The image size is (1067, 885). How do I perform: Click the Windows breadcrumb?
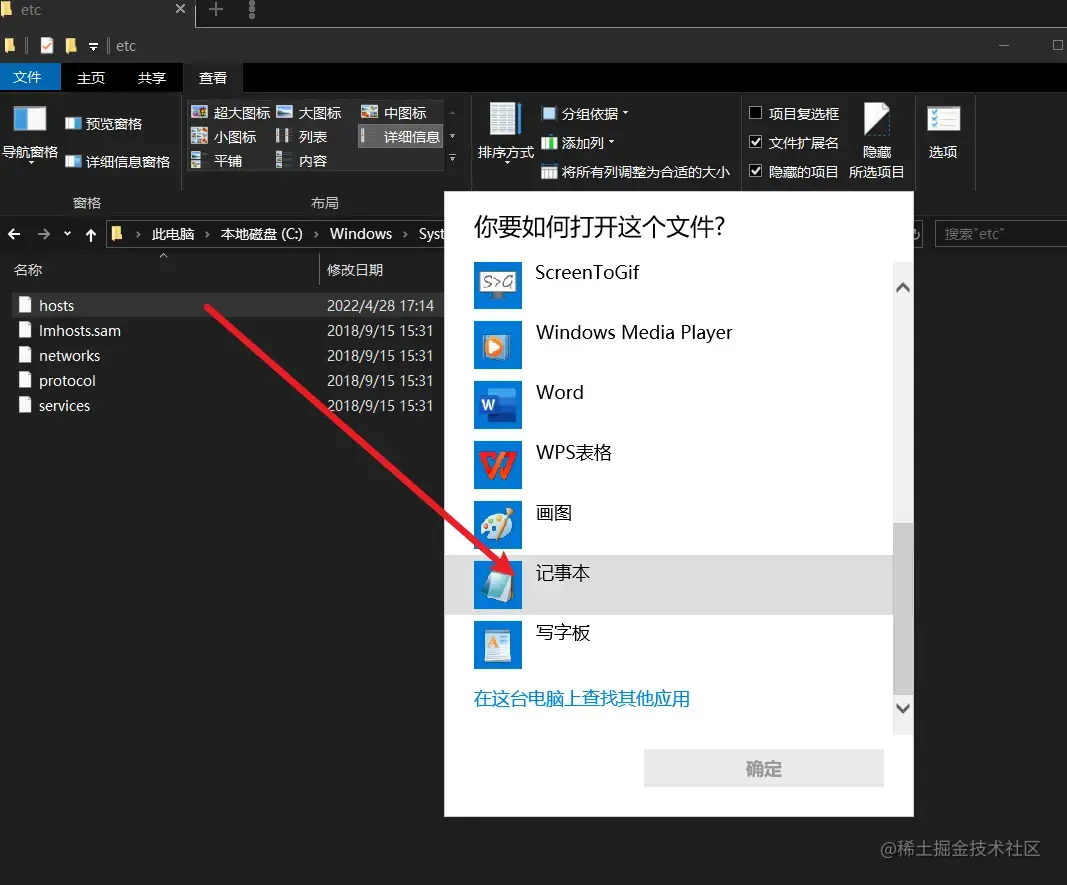[361, 234]
